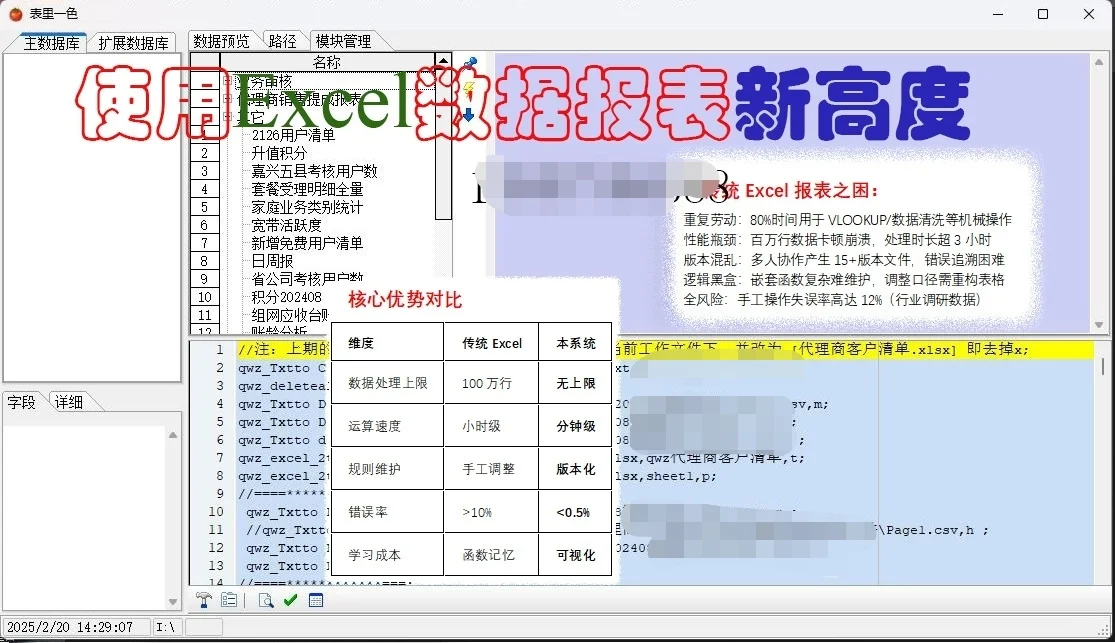Click the blue down arrow icon
The image size is (1115, 643).
click(469, 115)
